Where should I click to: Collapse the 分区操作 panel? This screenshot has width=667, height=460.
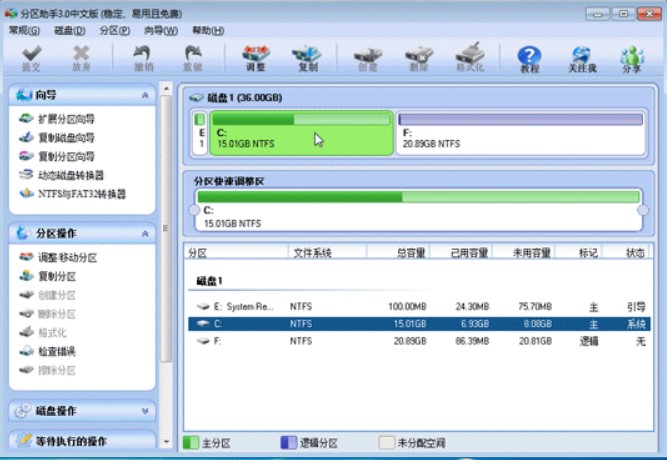[145, 234]
